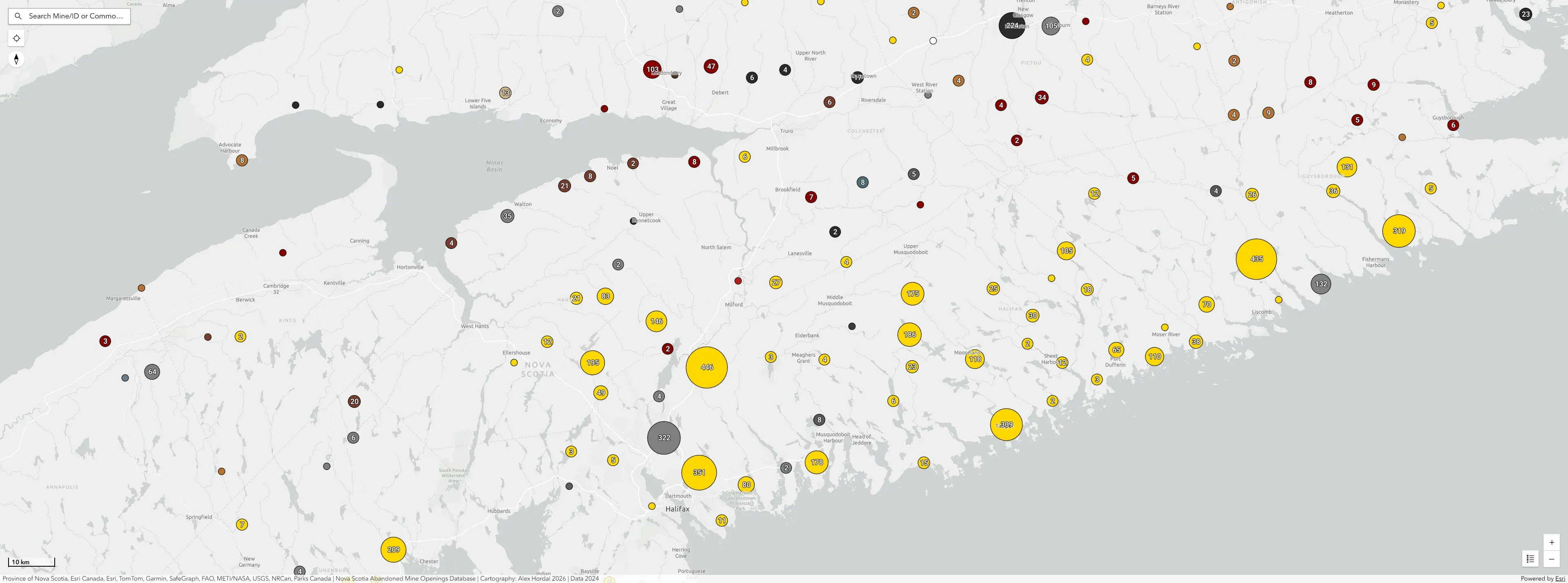Select the yellow 7 marker near Springfield

click(x=242, y=525)
